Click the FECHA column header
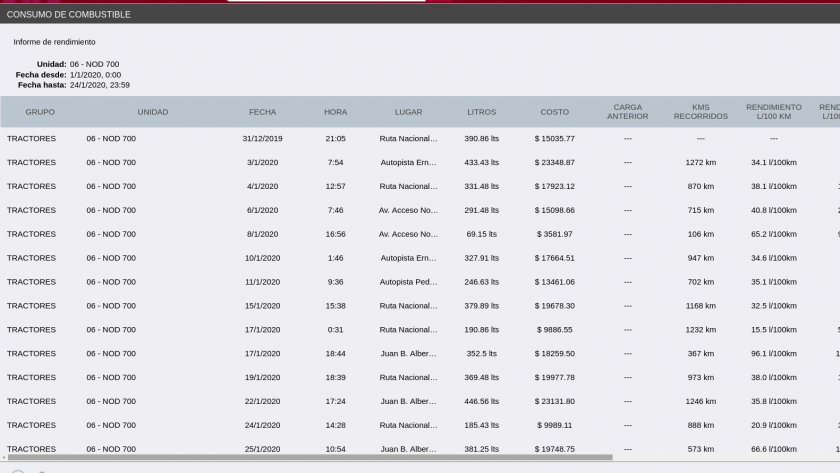 tap(263, 112)
